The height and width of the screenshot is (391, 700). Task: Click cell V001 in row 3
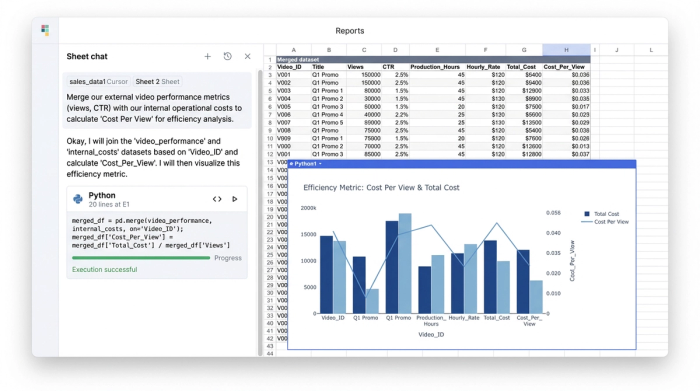coord(294,75)
